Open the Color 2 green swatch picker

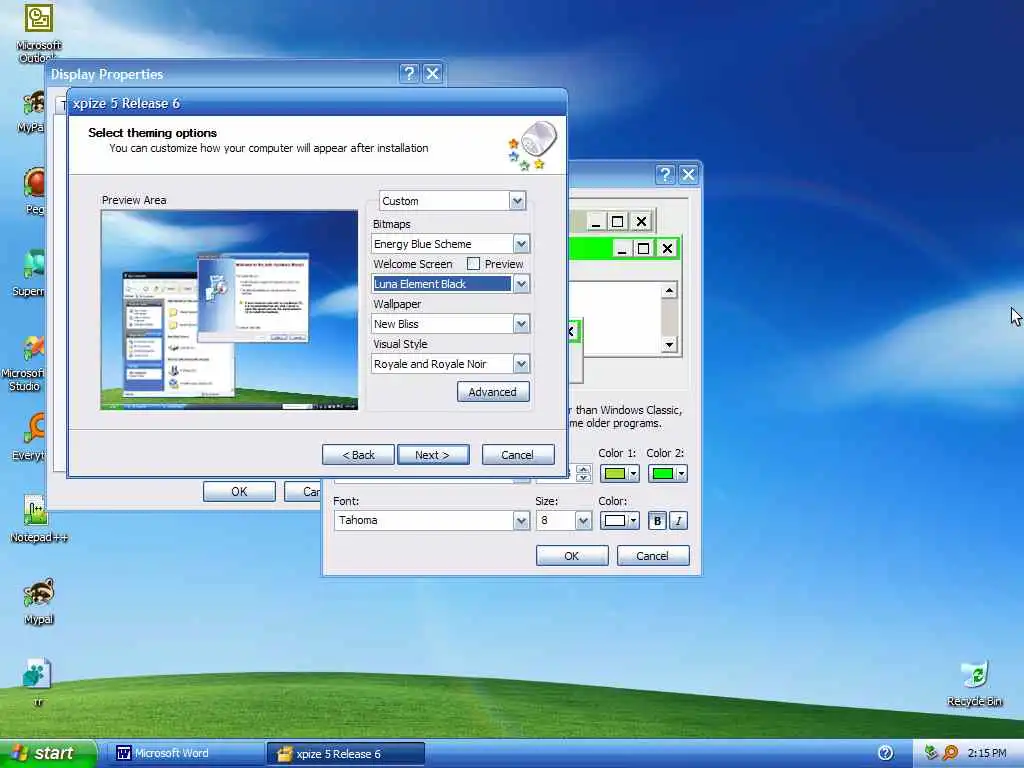[667, 473]
